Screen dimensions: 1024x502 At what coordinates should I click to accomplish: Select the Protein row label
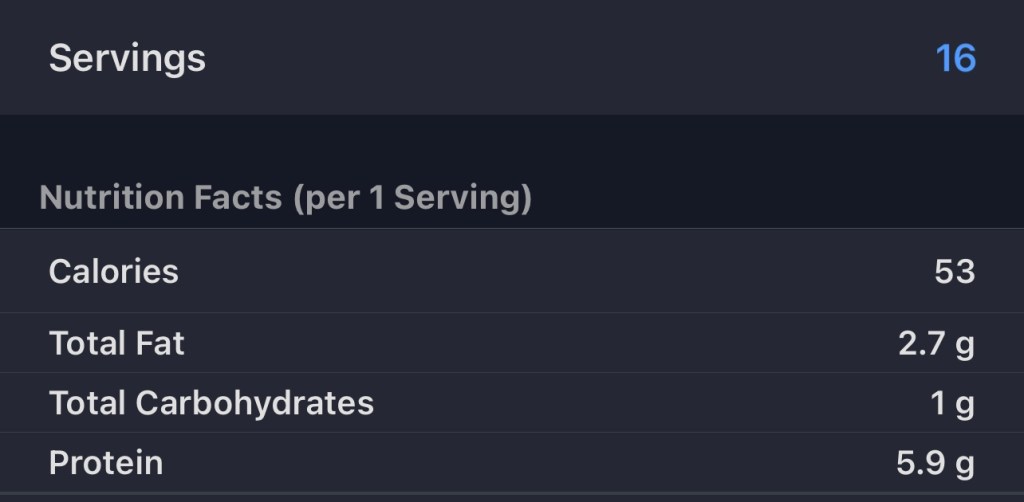(105, 462)
